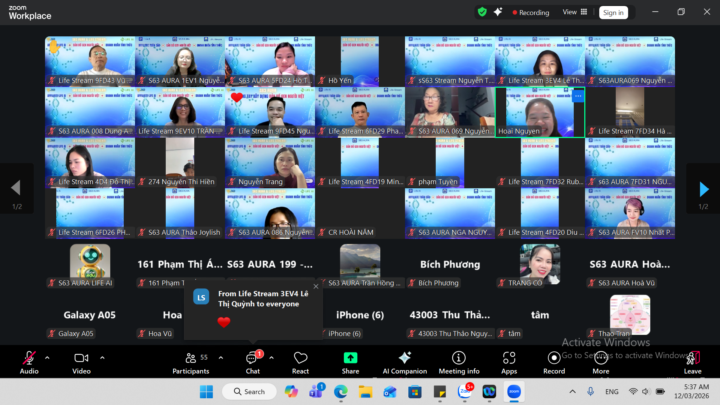Click the green Share screen icon

350,358
